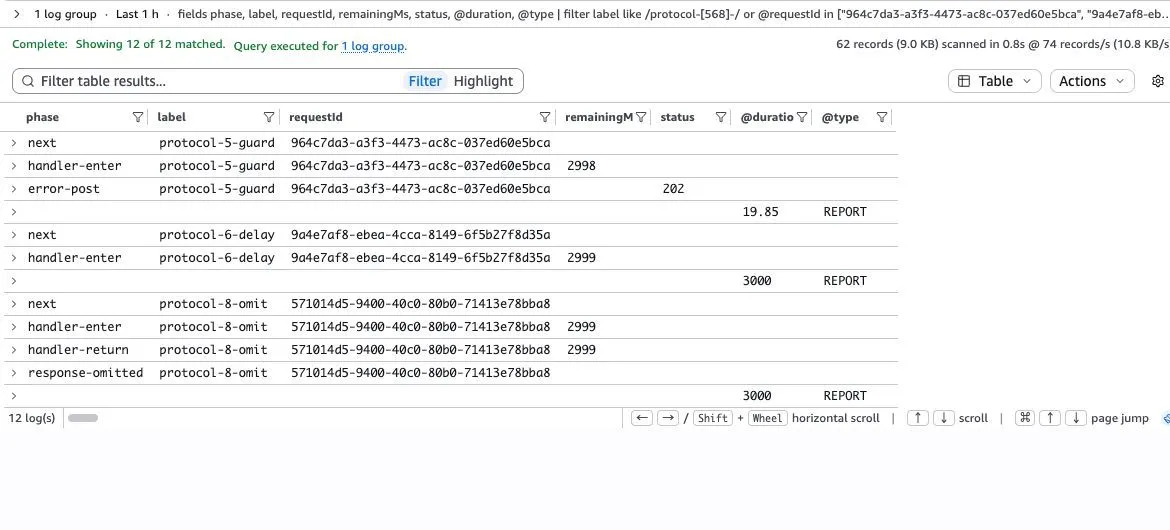Click the Wheel key hint

[x=767, y=418]
